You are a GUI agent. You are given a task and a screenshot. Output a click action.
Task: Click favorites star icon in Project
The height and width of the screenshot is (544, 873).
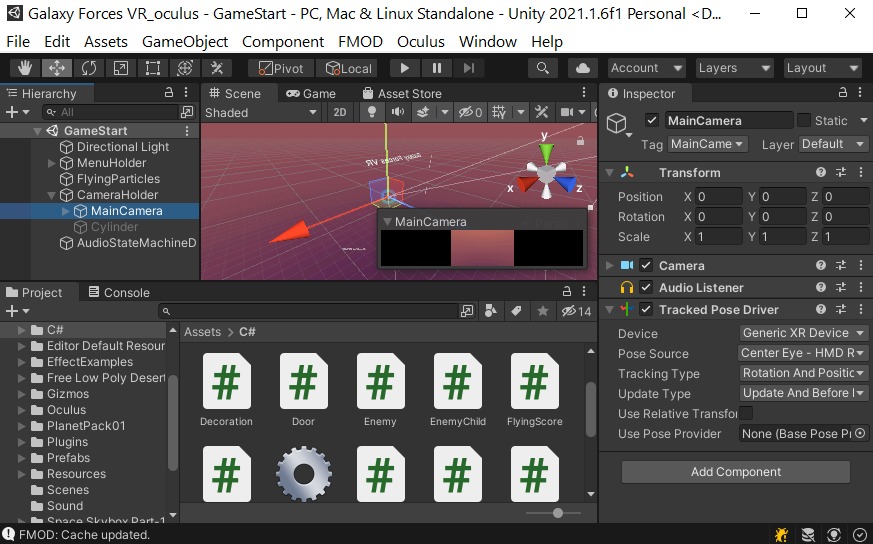543,311
